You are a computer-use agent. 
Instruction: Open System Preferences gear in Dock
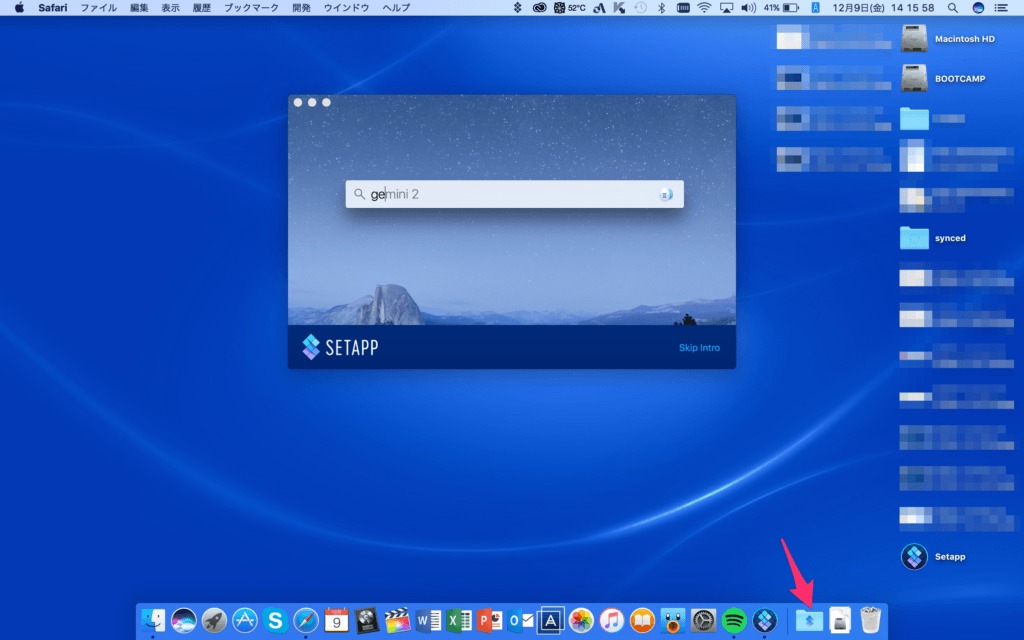(x=703, y=620)
